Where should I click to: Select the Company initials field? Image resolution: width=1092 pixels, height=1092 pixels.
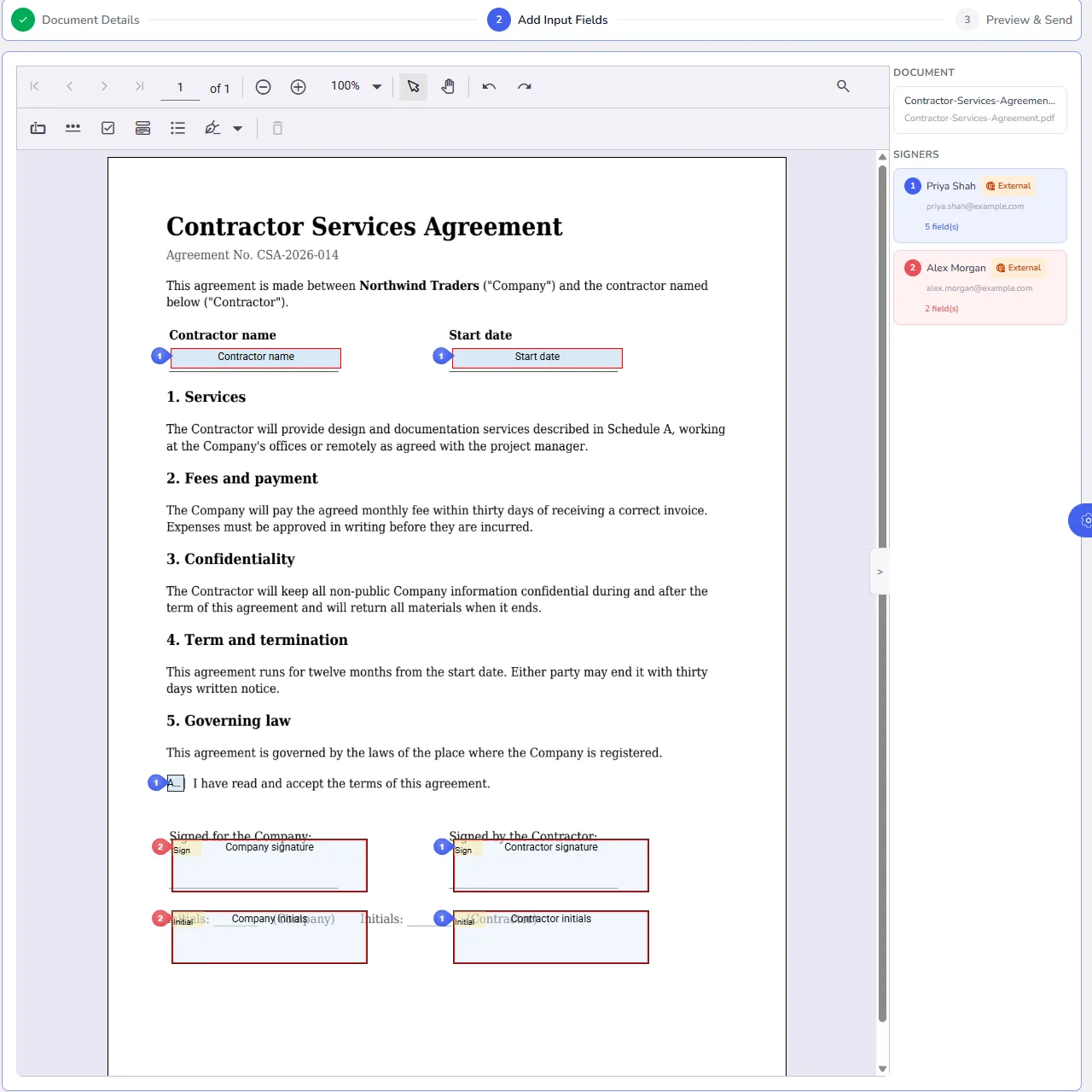[270, 937]
